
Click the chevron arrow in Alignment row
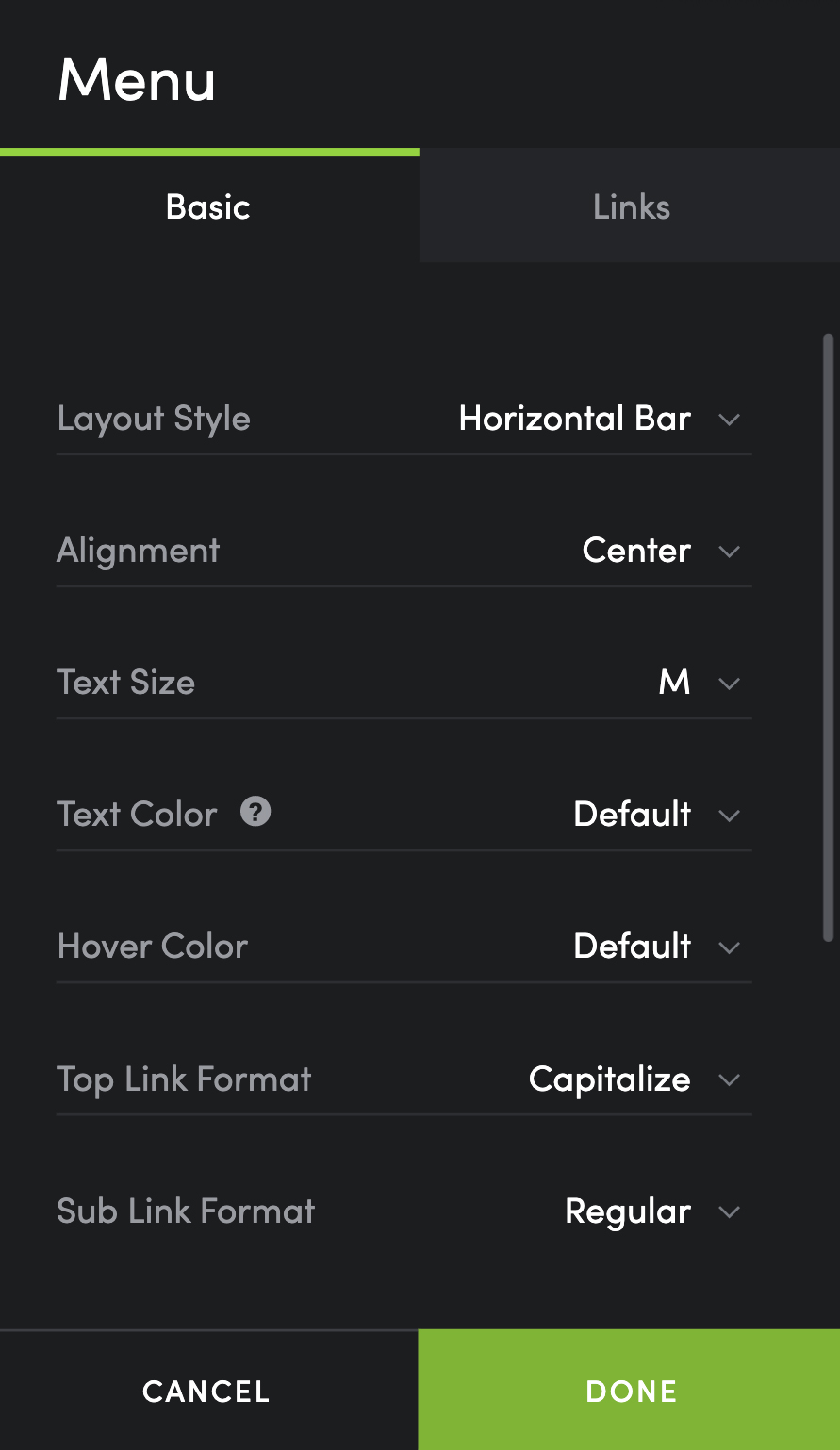pyautogui.click(x=729, y=552)
